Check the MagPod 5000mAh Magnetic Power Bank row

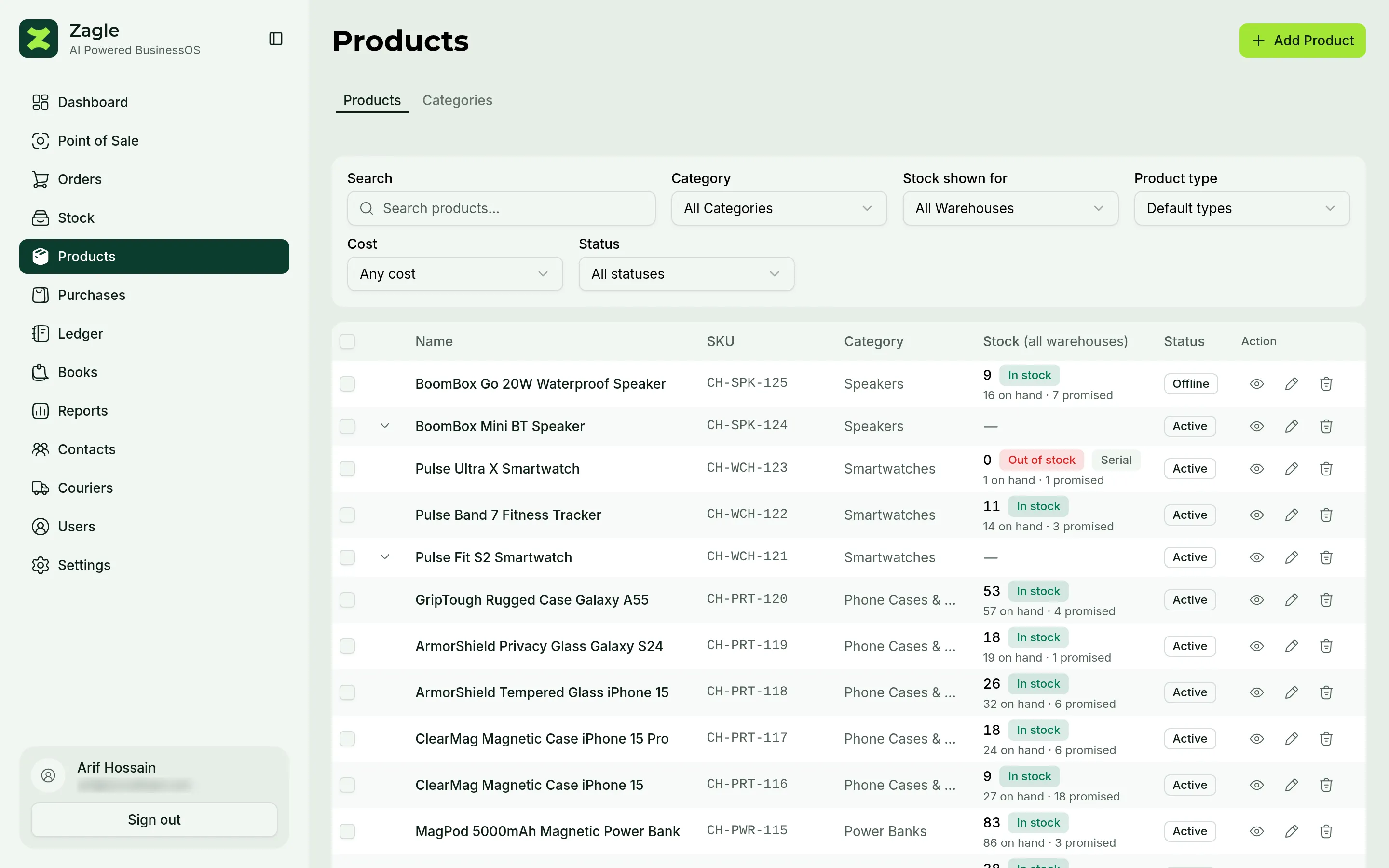pos(347,831)
